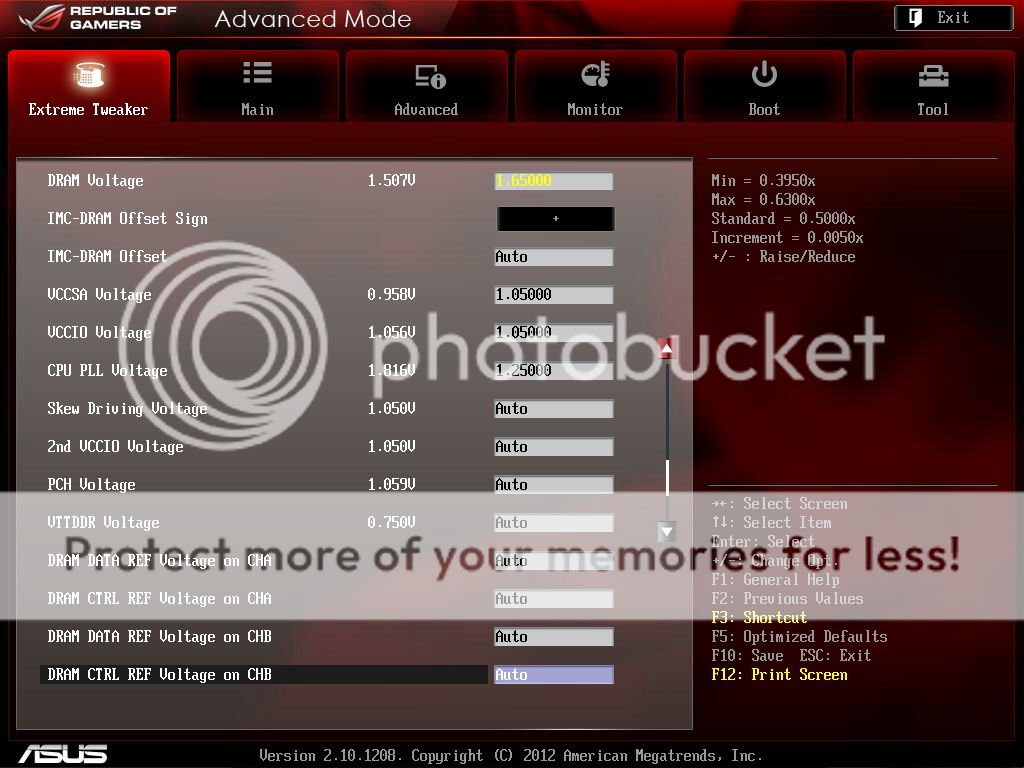
Task: Click the Boot power icon
Action: [x=764, y=72]
